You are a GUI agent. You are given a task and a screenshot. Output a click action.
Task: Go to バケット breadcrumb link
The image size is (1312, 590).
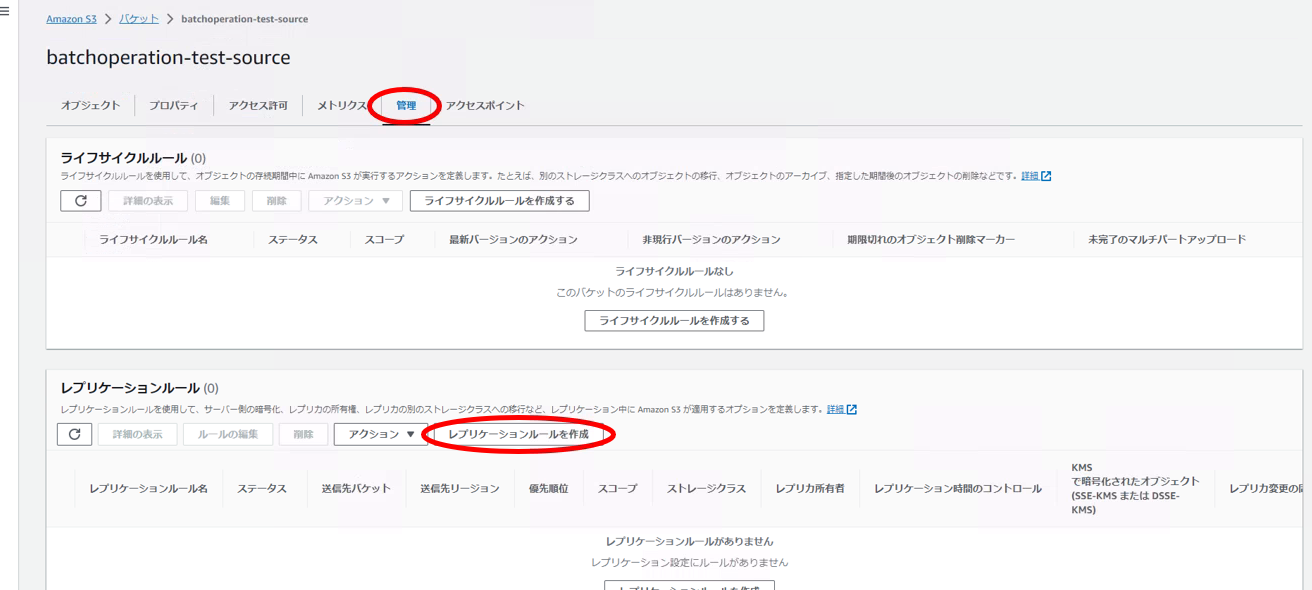coord(139,19)
